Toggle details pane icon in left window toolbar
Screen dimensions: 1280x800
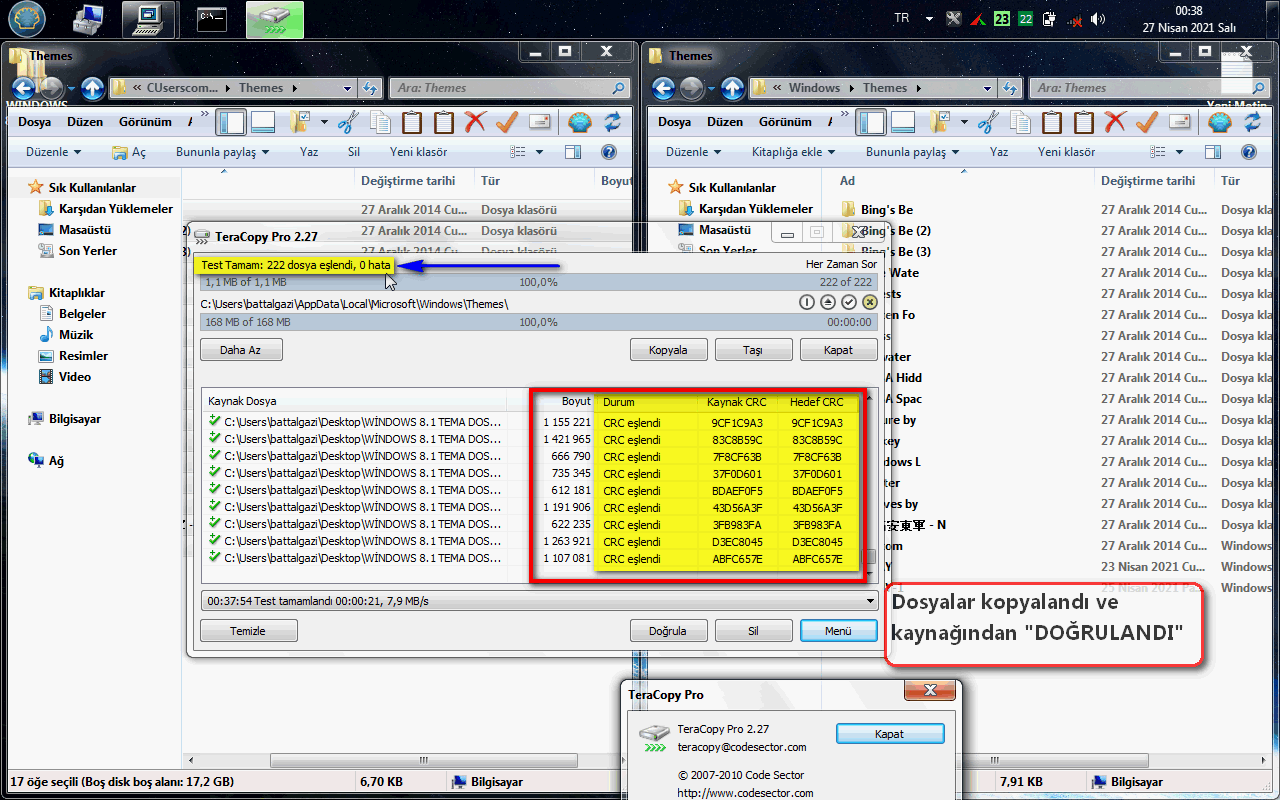263,122
